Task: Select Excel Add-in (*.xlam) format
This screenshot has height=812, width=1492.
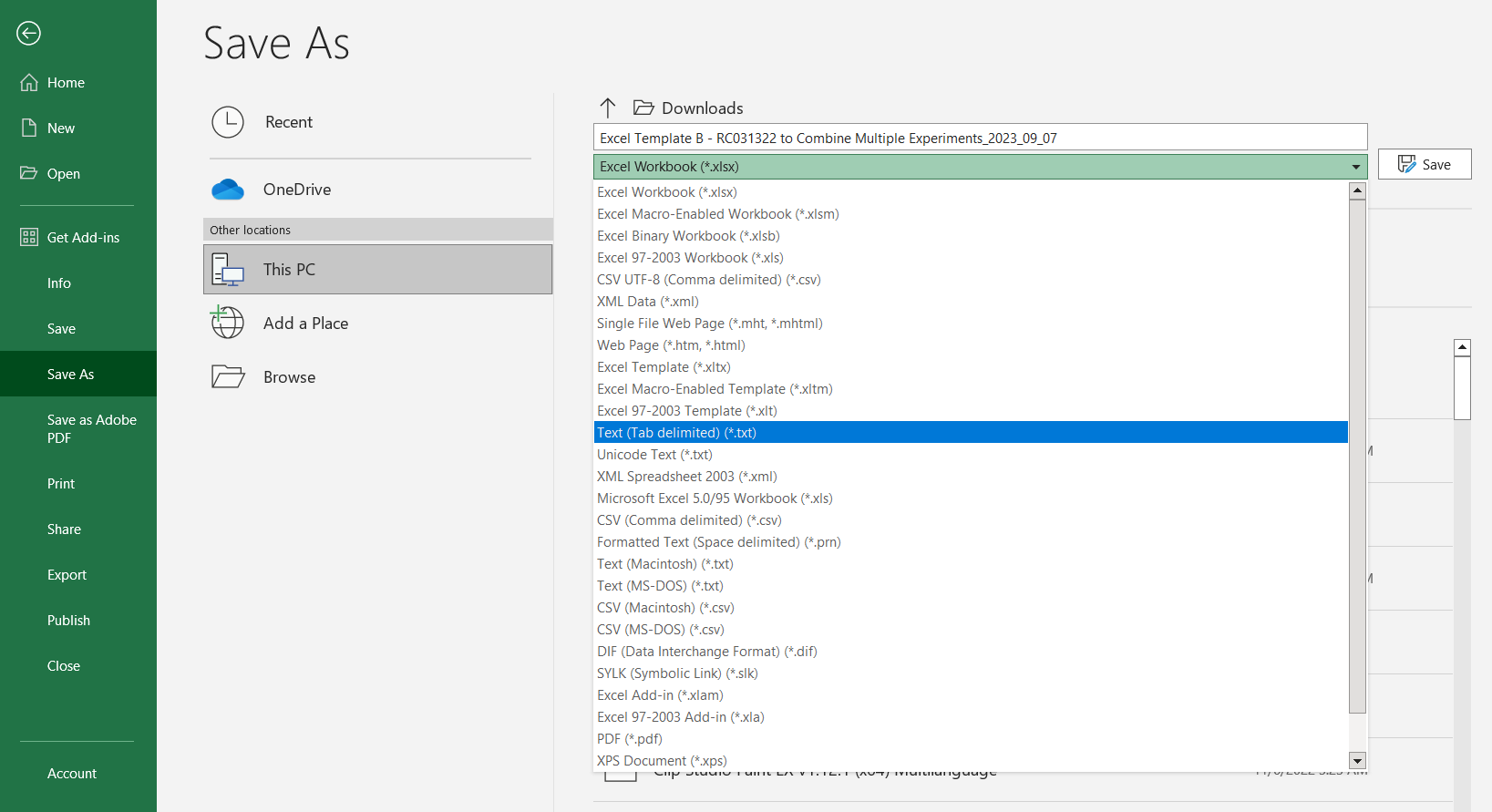Action: [x=971, y=695]
